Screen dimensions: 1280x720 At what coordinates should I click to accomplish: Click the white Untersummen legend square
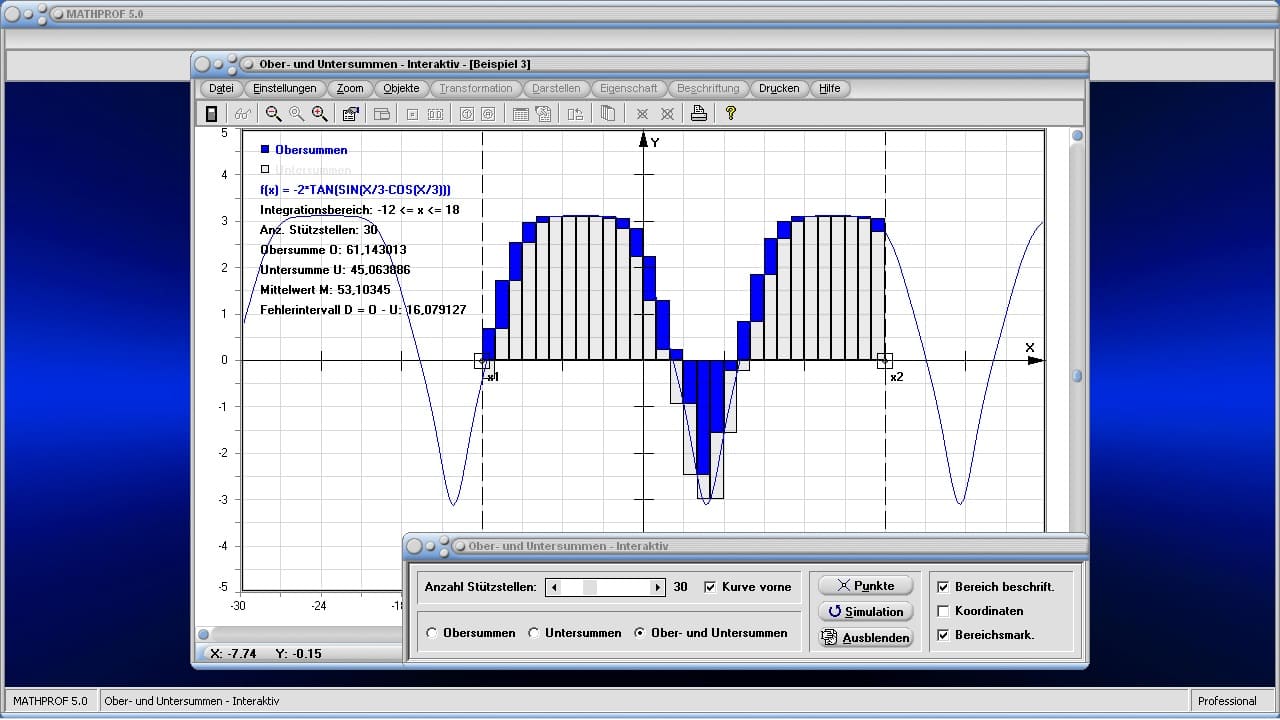(265, 169)
